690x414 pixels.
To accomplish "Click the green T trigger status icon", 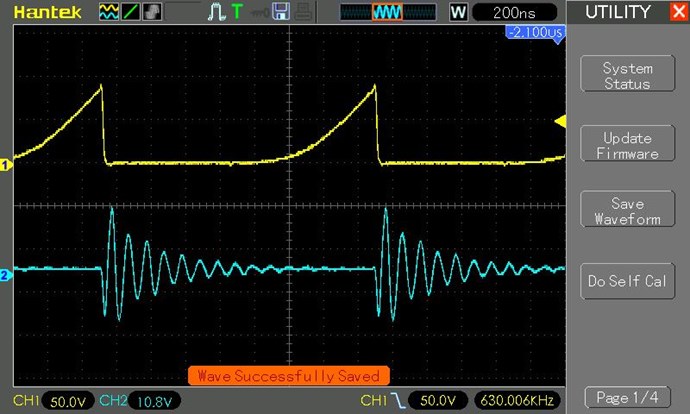I will coord(237,12).
